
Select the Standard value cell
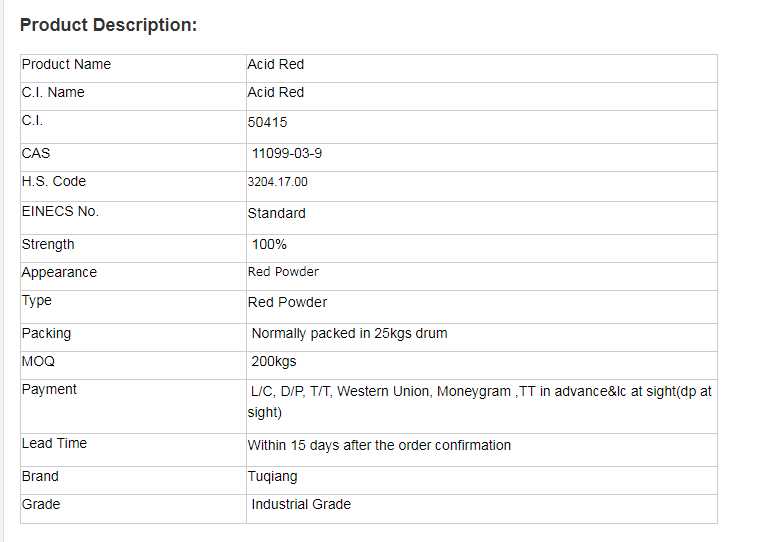click(277, 213)
